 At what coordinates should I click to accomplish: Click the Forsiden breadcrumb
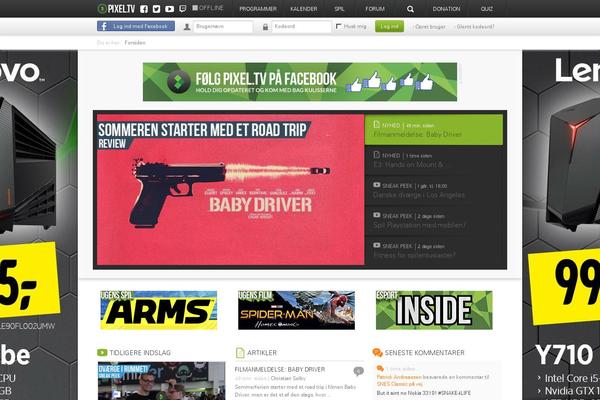pyautogui.click(x=135, y=42)
